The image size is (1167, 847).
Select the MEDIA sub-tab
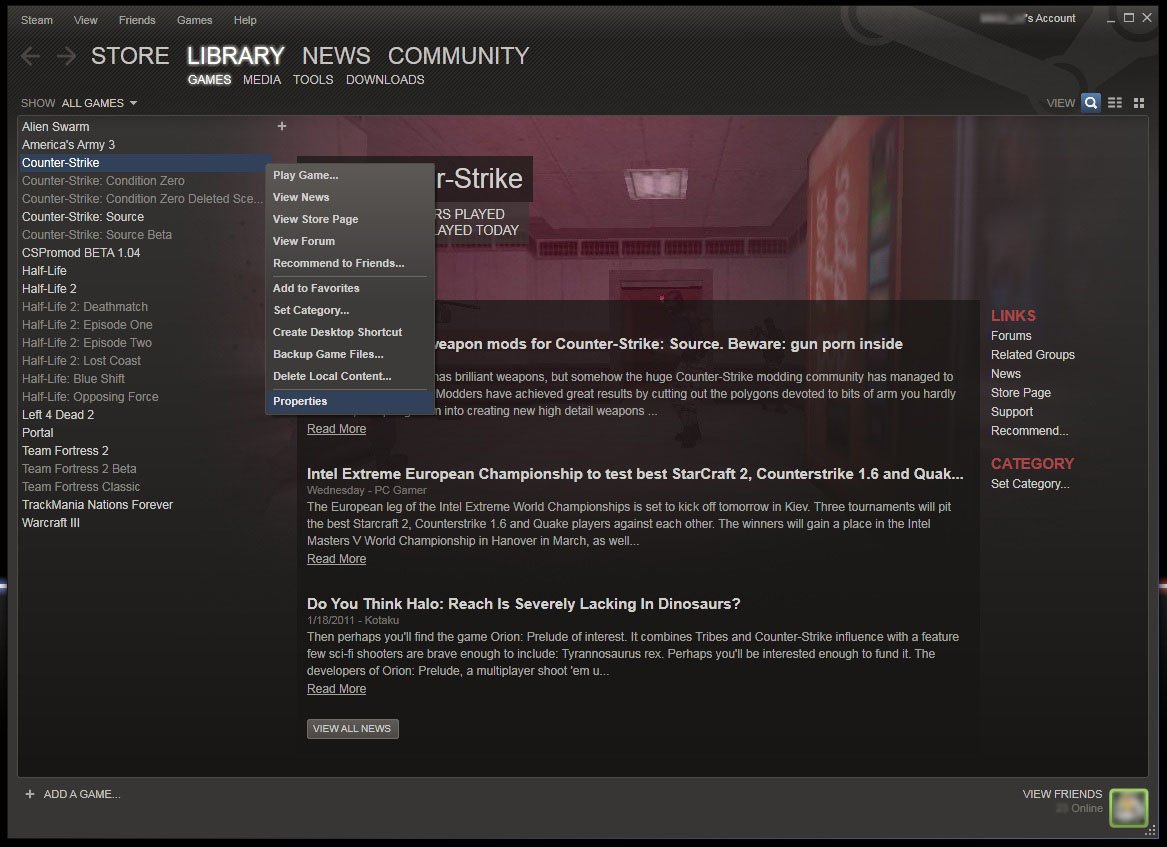pyautogui.click(x=262, y=80)
